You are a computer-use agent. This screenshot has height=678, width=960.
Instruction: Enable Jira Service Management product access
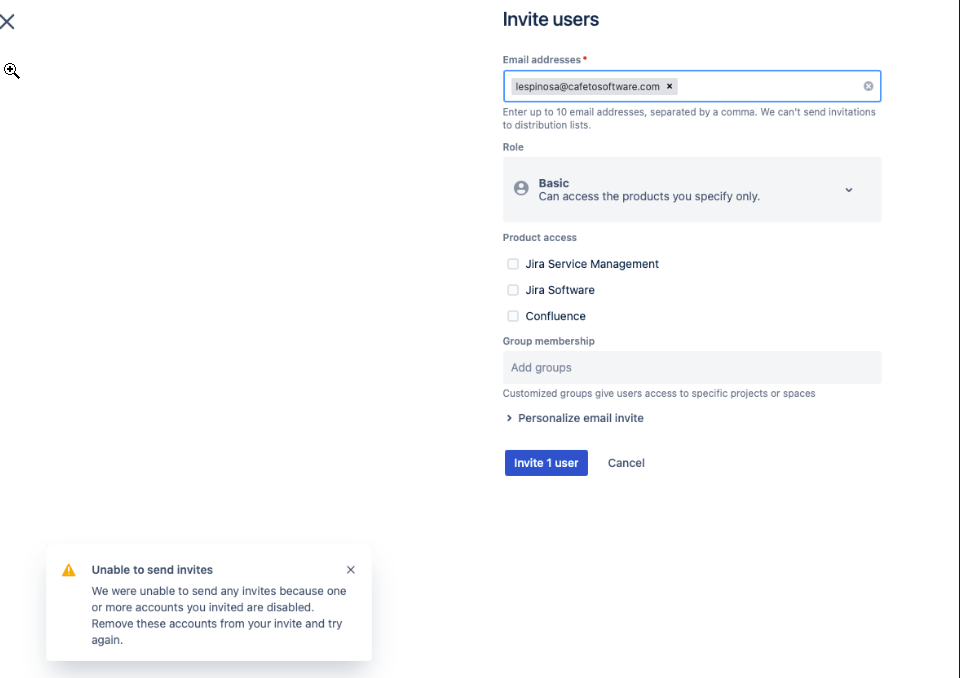tap(513, 264)
